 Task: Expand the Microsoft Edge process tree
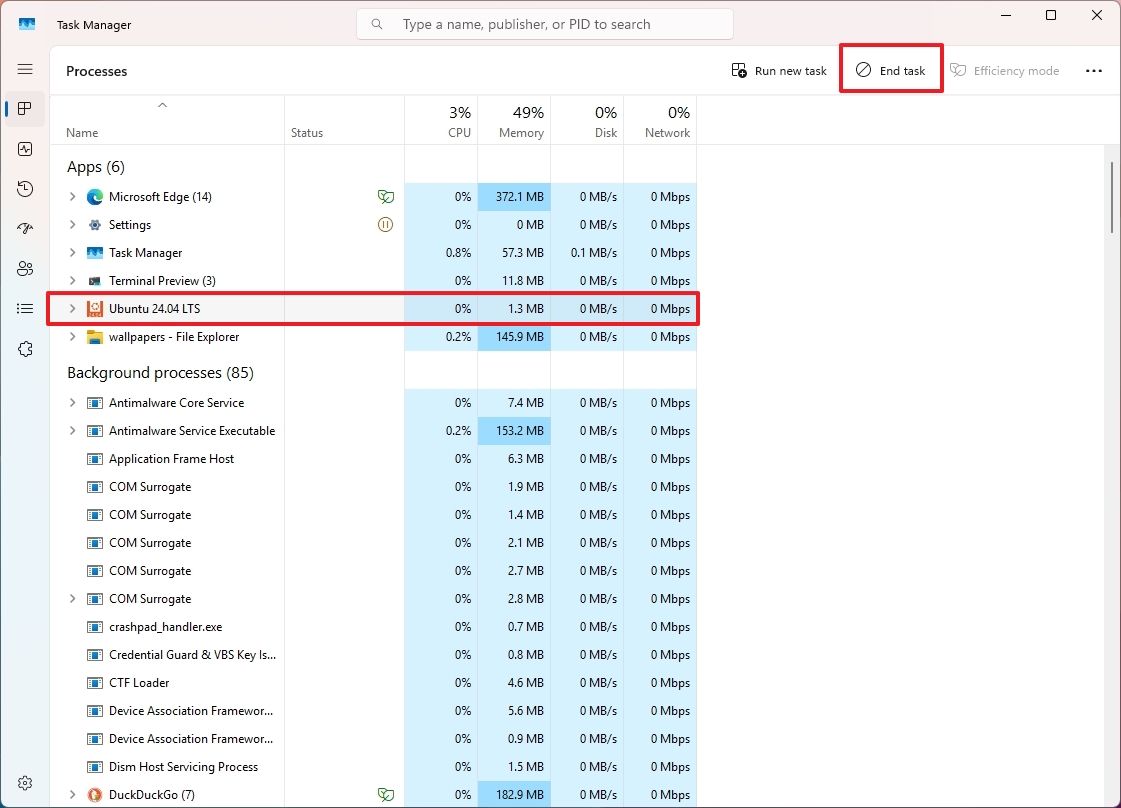tap(71, 196)
